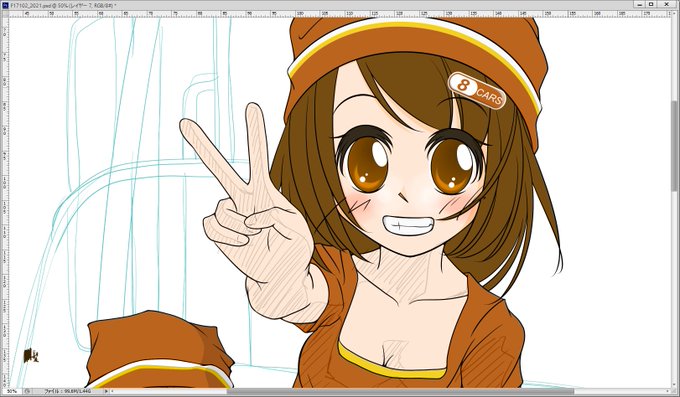The width and height of the screenshot is (680, 397).
Task: Close the F17102_2021.psd document window
Action: tap(667, 4)
